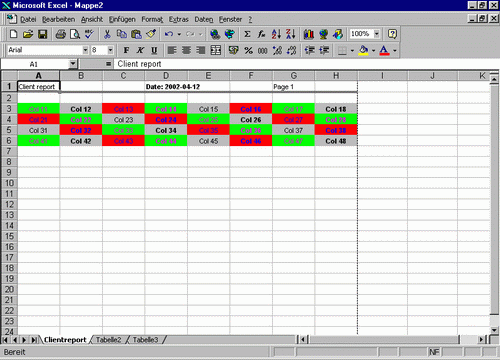Toggle Underline formatting U button
This screenshot has width=500, height=360.
(154, 50)
